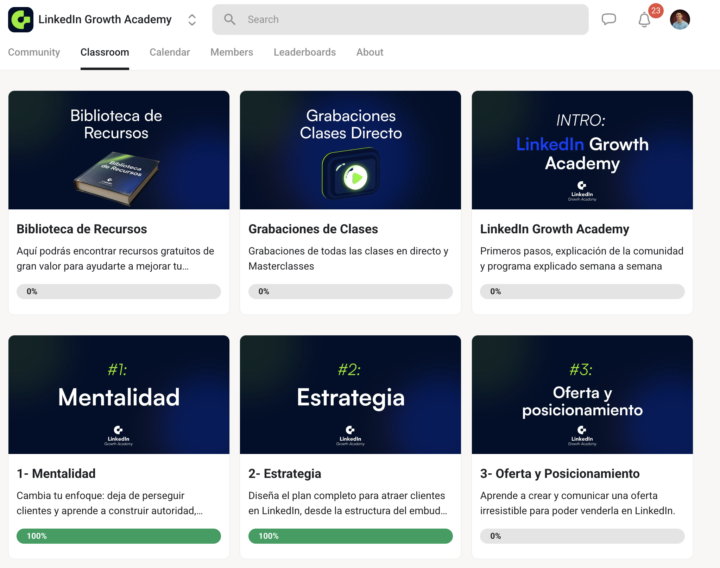Open the Grabaciones Clases Directo thumbnail
Screen dimensions: 720x568
tap(350, 150)
